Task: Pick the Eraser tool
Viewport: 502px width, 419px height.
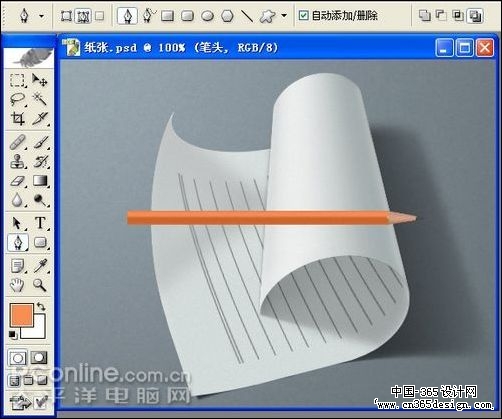Action: [17, 181]
